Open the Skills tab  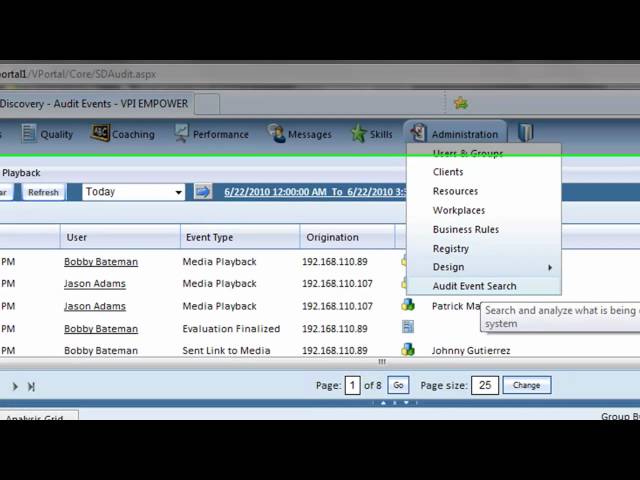coord(372,134)
